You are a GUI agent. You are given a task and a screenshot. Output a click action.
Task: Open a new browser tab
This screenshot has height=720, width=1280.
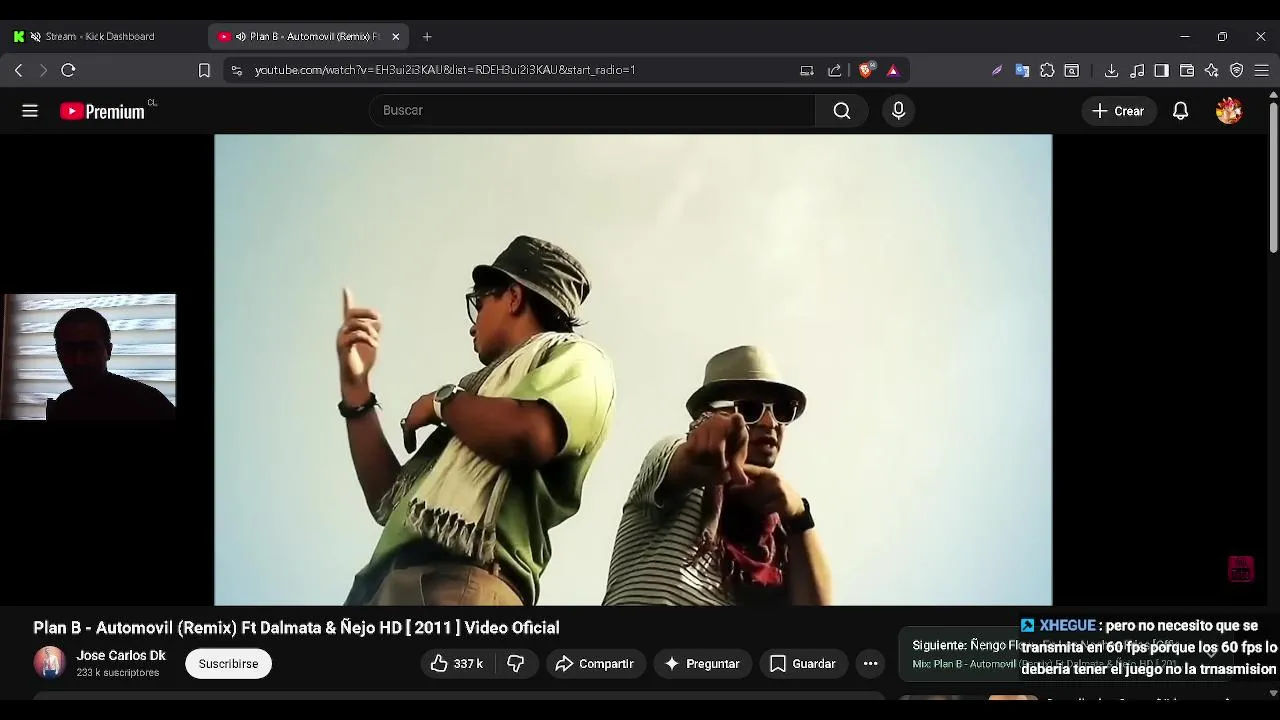pos(427,36)
